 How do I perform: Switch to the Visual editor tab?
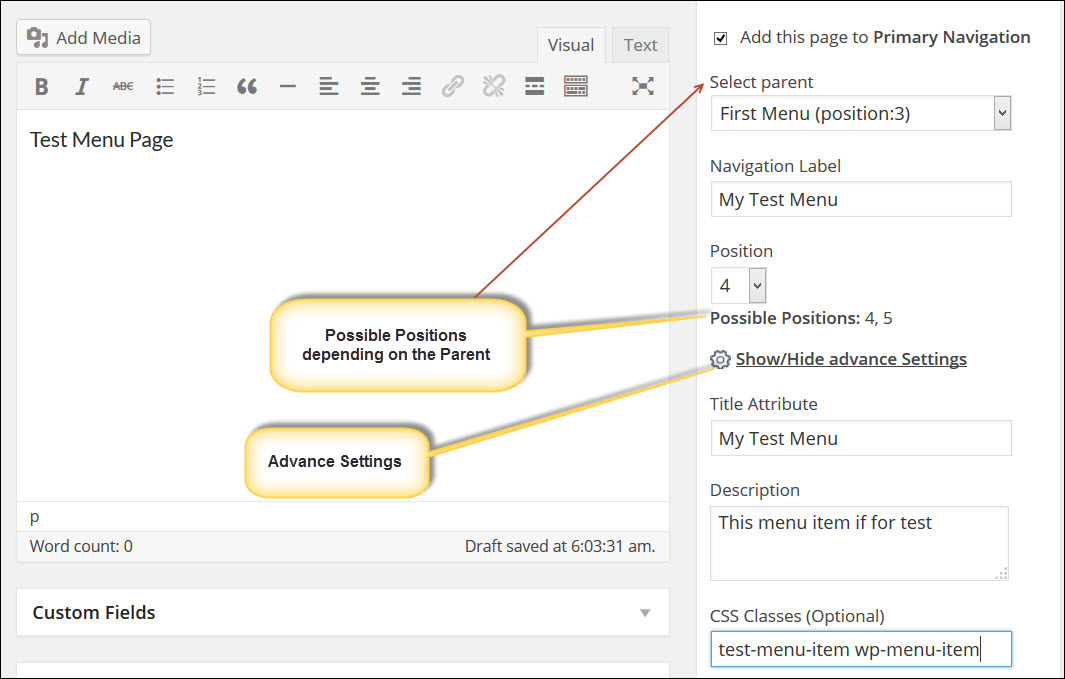[571, 45]
